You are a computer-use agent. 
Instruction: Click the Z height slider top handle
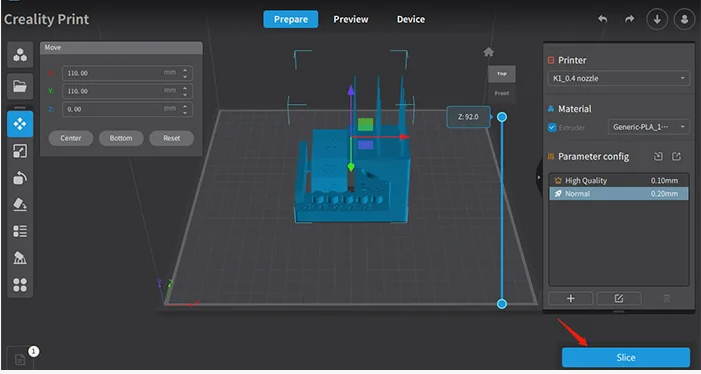click(x=502, y=117)
